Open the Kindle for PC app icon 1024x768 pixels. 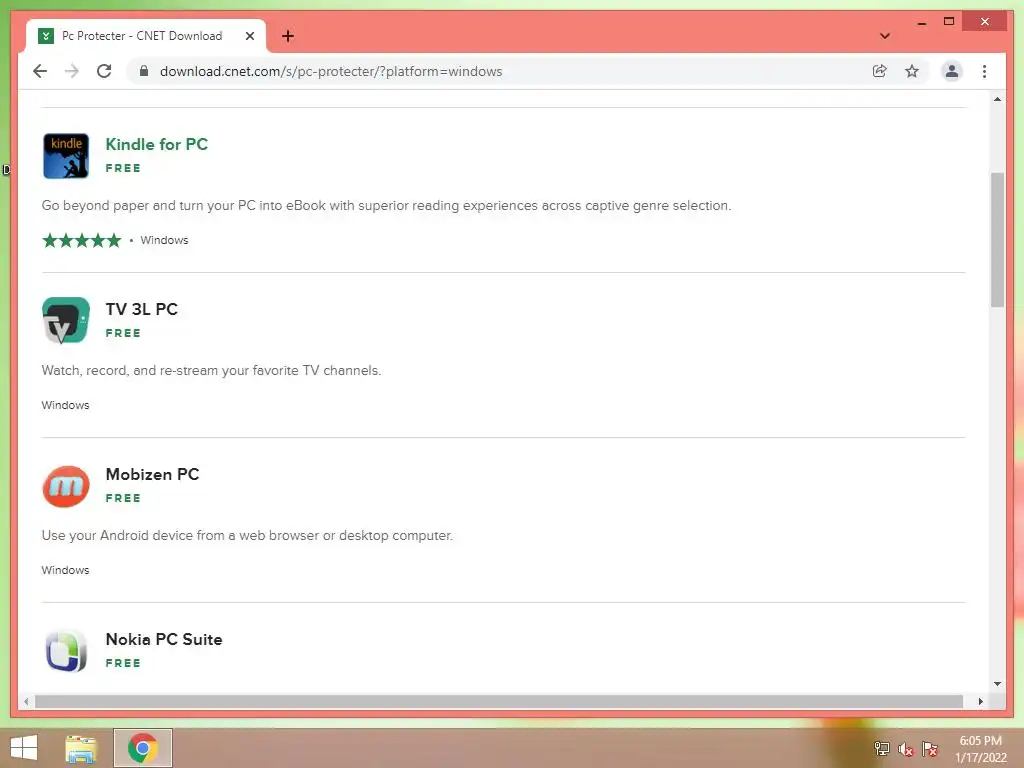click(65, 155)
